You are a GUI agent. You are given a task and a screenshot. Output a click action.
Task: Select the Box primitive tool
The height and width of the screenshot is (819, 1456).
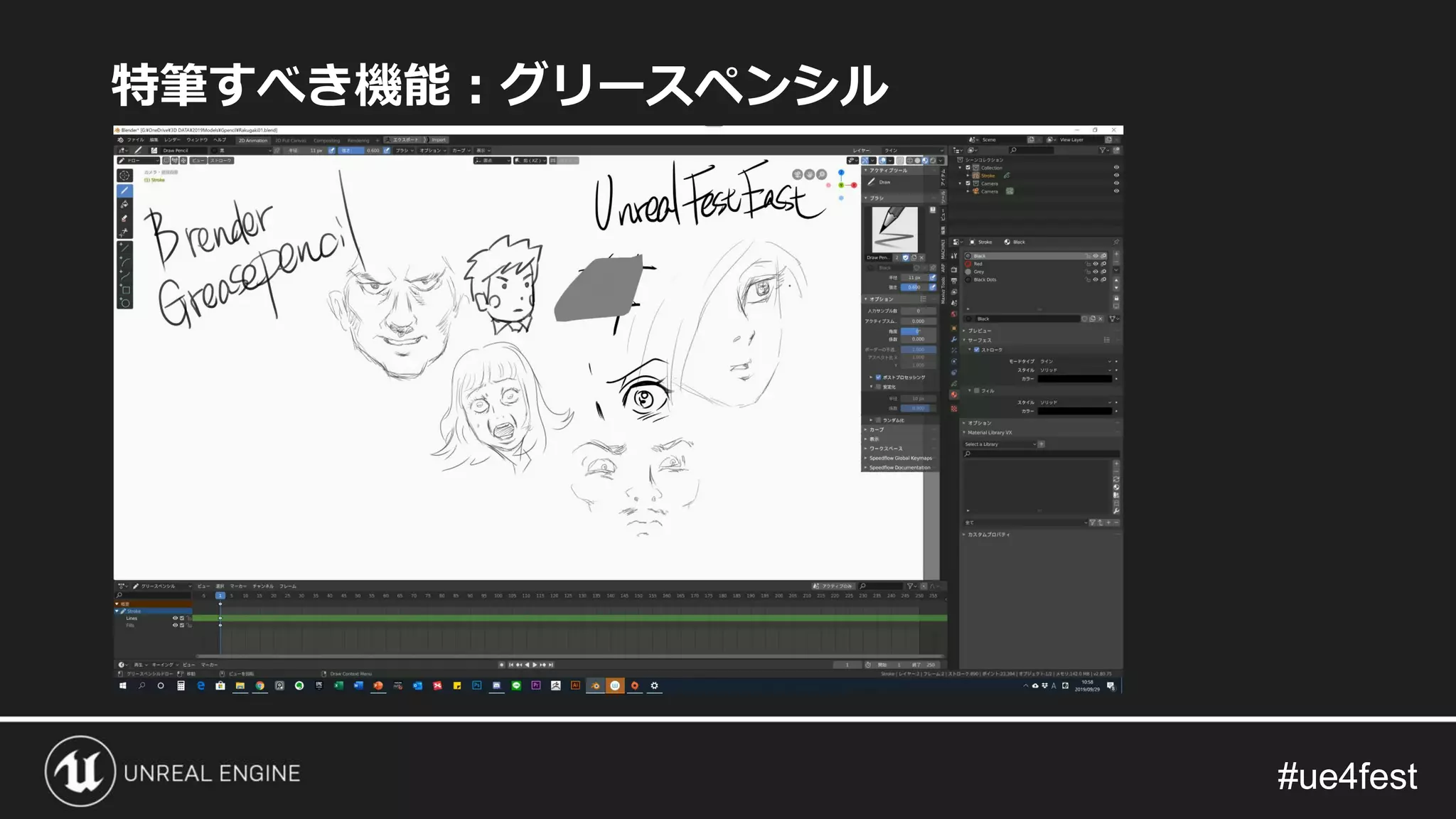pos(124,289)
